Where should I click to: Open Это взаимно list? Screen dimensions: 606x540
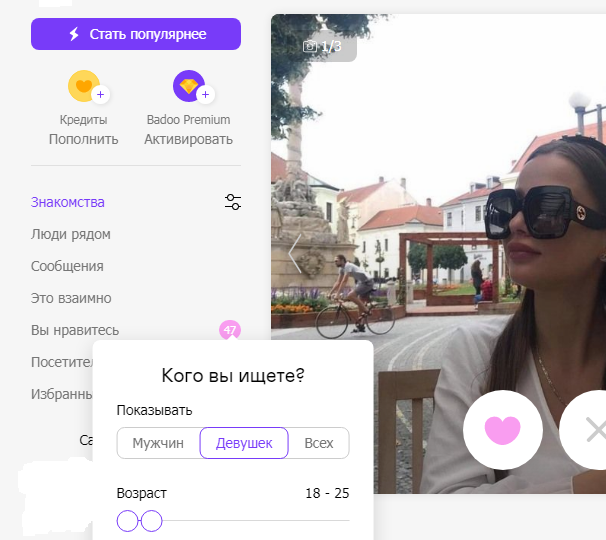(71, 298)
